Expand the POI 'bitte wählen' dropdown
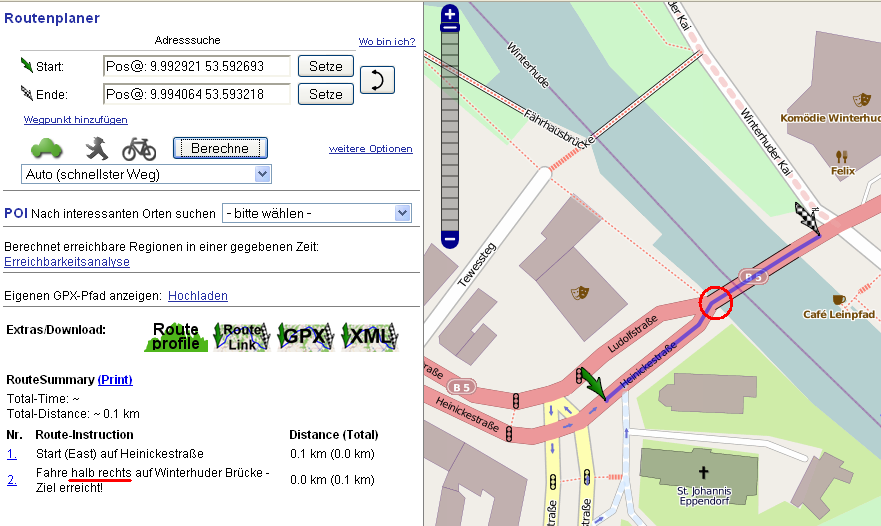The height and width of the screenshot is (526, 881). click(316, 213)
